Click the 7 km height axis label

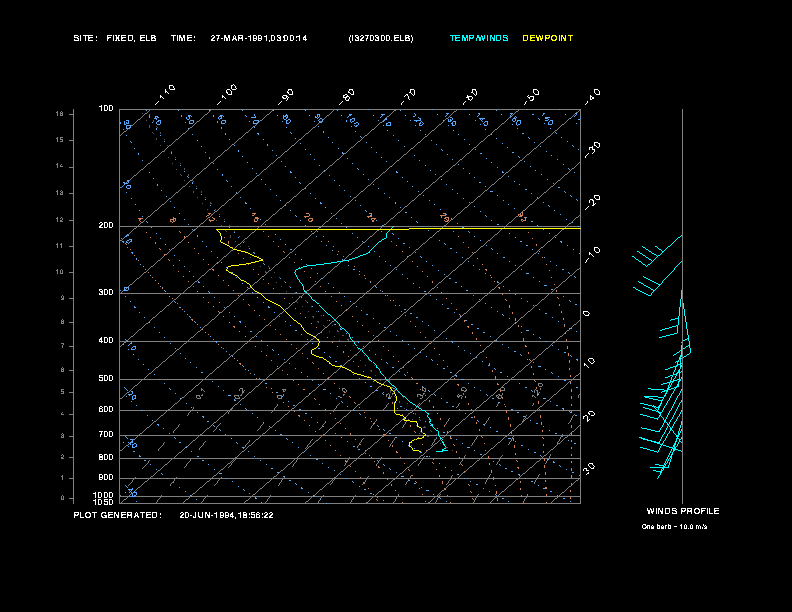pos(63,346)
